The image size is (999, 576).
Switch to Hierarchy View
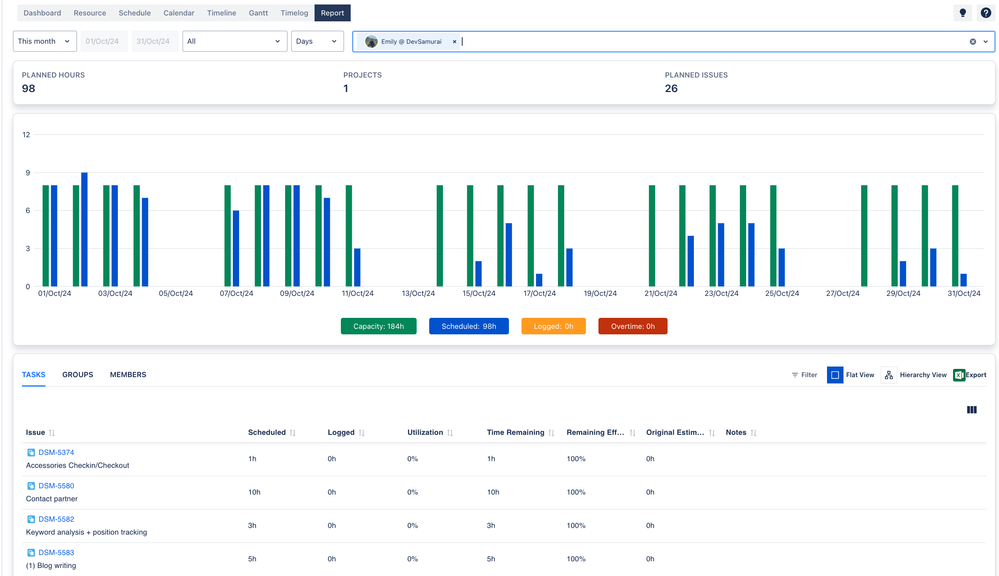[x=889, y=375]
